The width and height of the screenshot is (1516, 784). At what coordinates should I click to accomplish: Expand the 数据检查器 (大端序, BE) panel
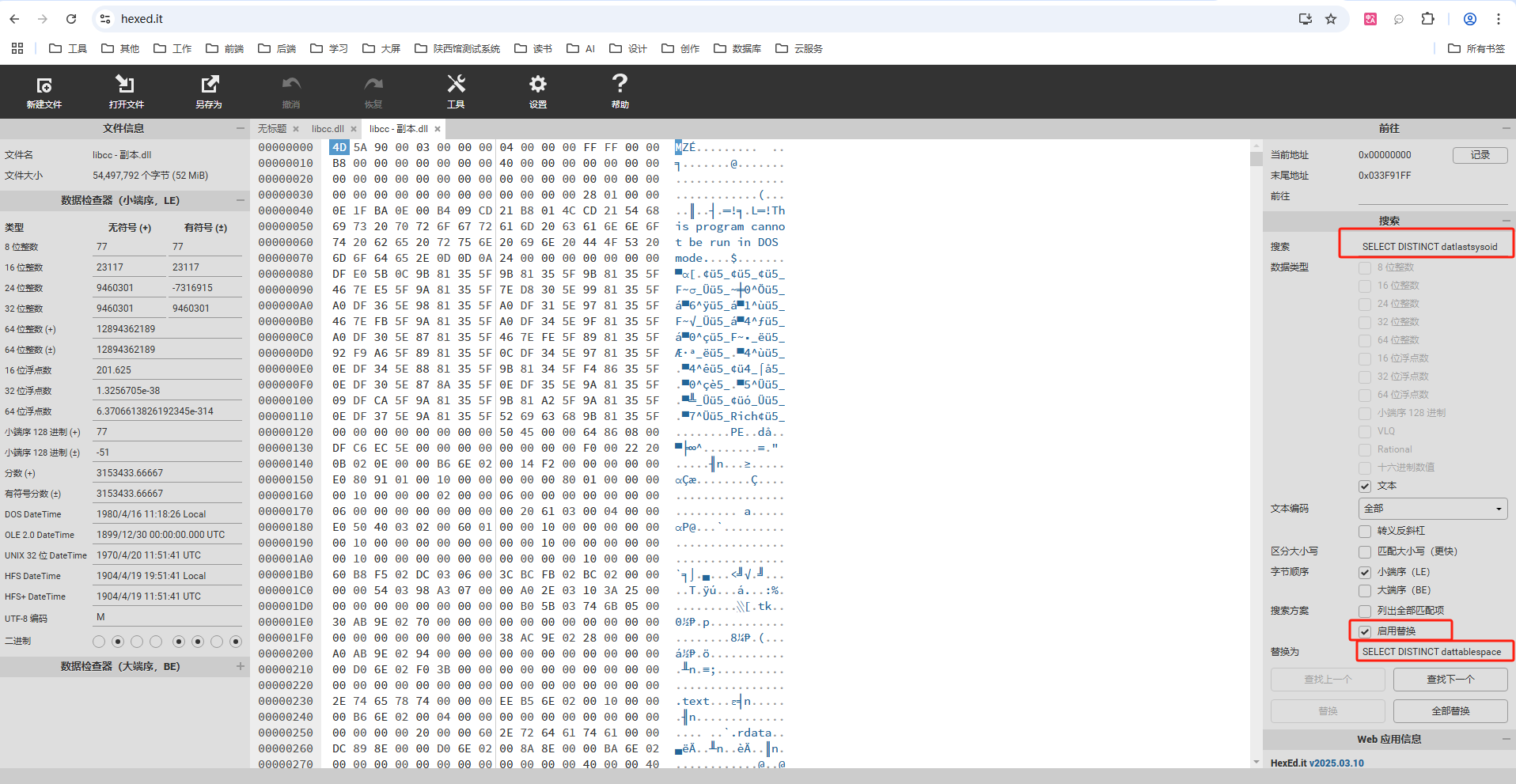(241, 666)
